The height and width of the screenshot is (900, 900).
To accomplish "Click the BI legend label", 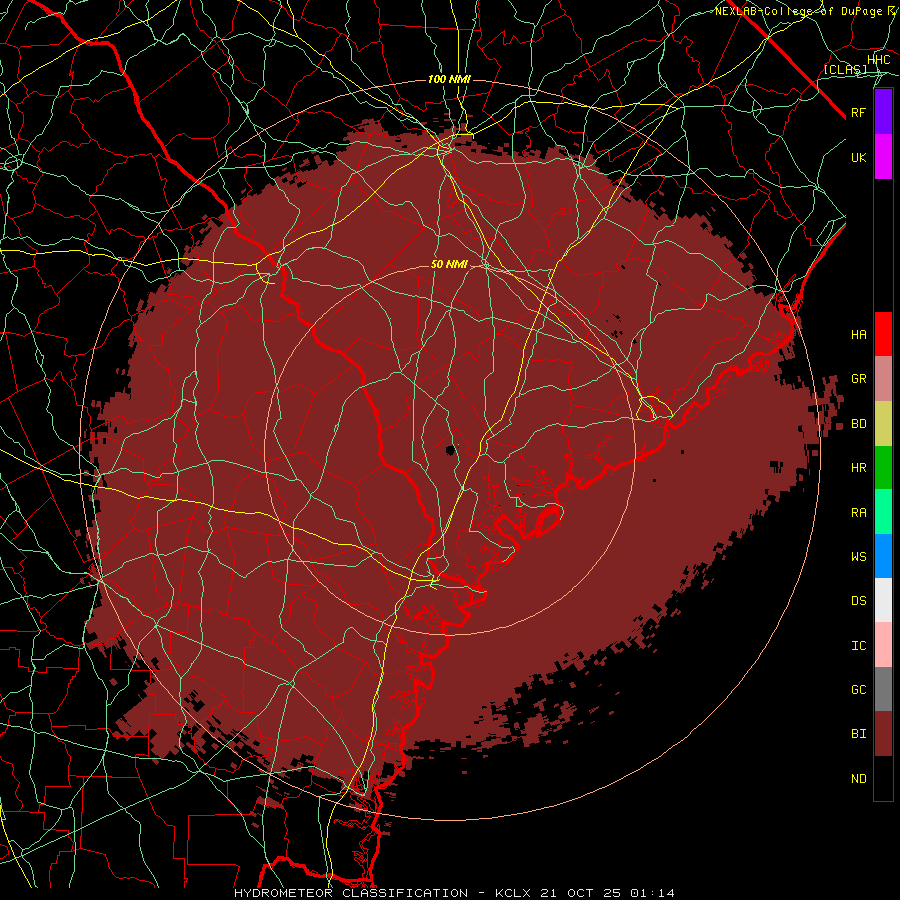I will pyautogui.click(x=858, y=734).
